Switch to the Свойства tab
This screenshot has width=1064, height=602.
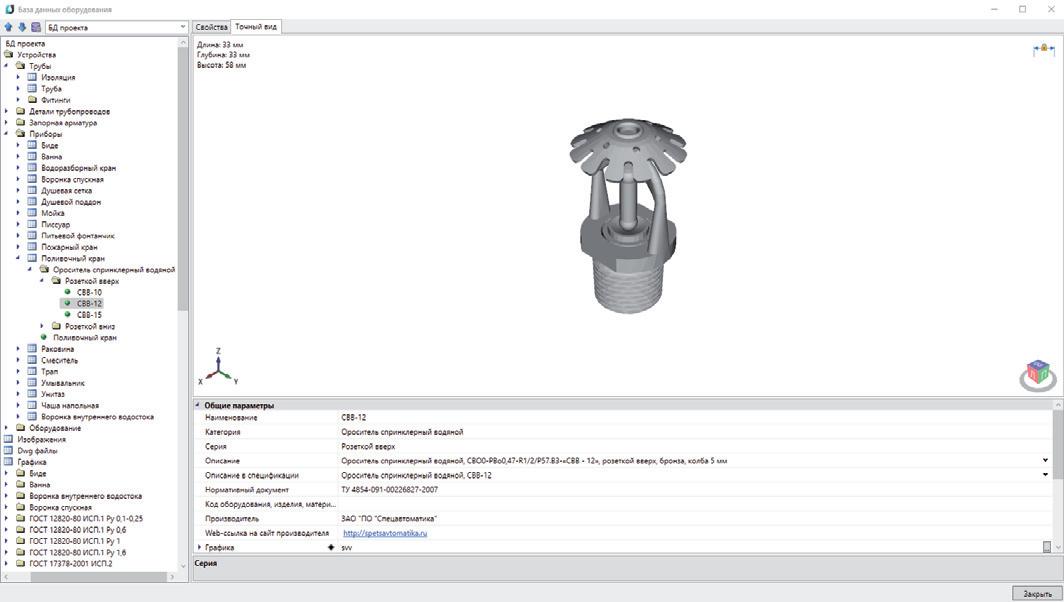click(x=211, y=27)
